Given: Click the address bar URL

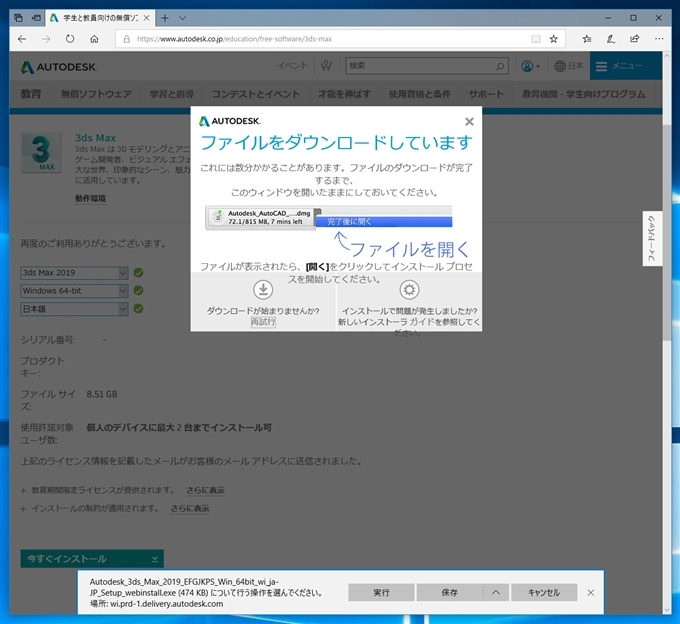Looking at the screenshot, I should click(234, 39).
